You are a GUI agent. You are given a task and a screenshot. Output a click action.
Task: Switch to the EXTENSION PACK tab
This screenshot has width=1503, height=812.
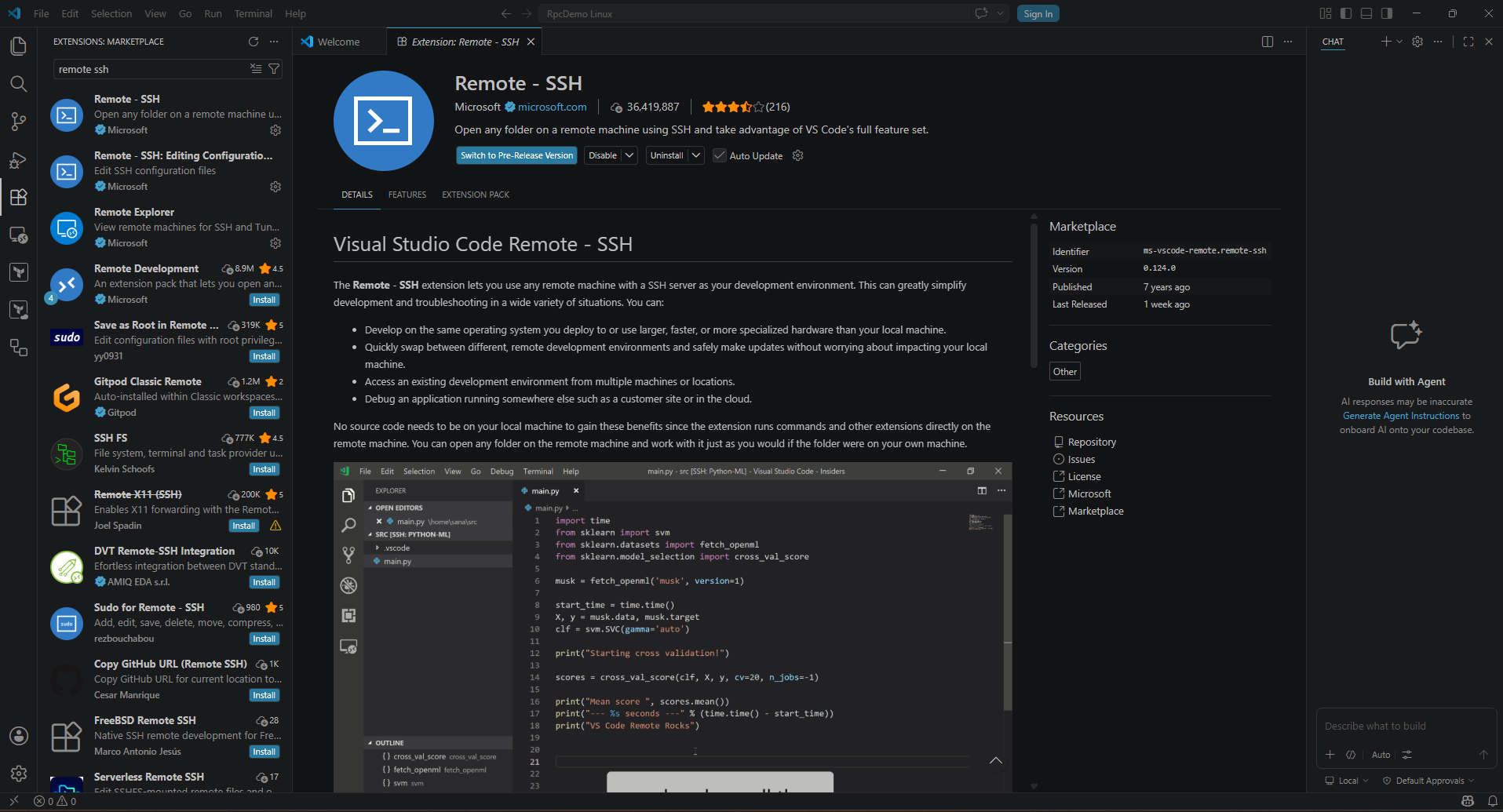click(476, 195)
